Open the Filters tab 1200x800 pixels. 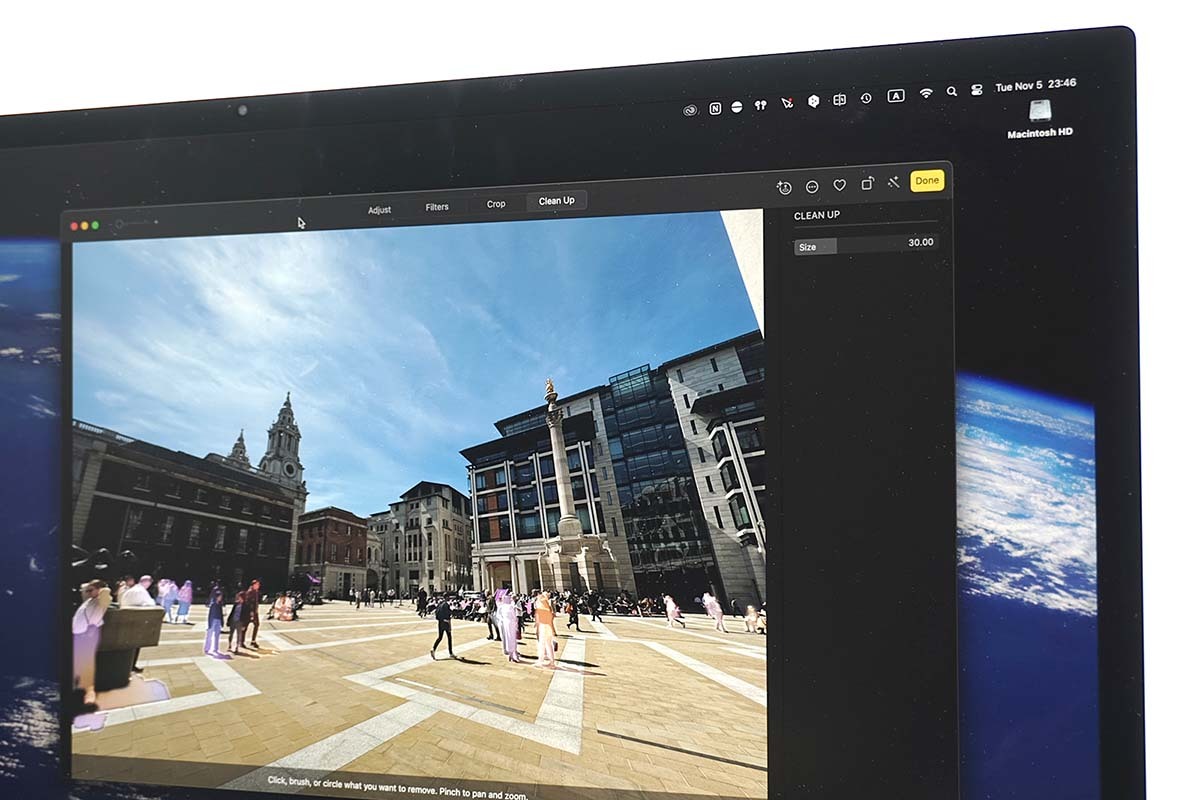click(x=437, y=207)
